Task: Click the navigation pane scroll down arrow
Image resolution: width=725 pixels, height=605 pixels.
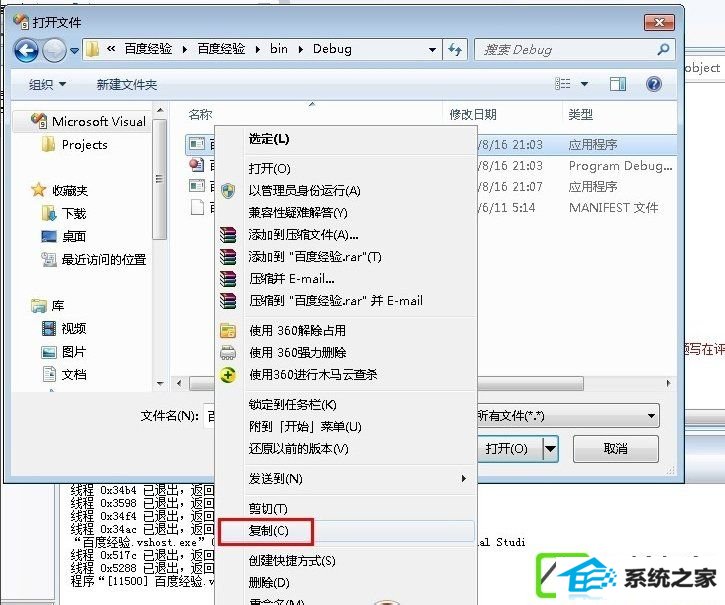Action: 160,383
